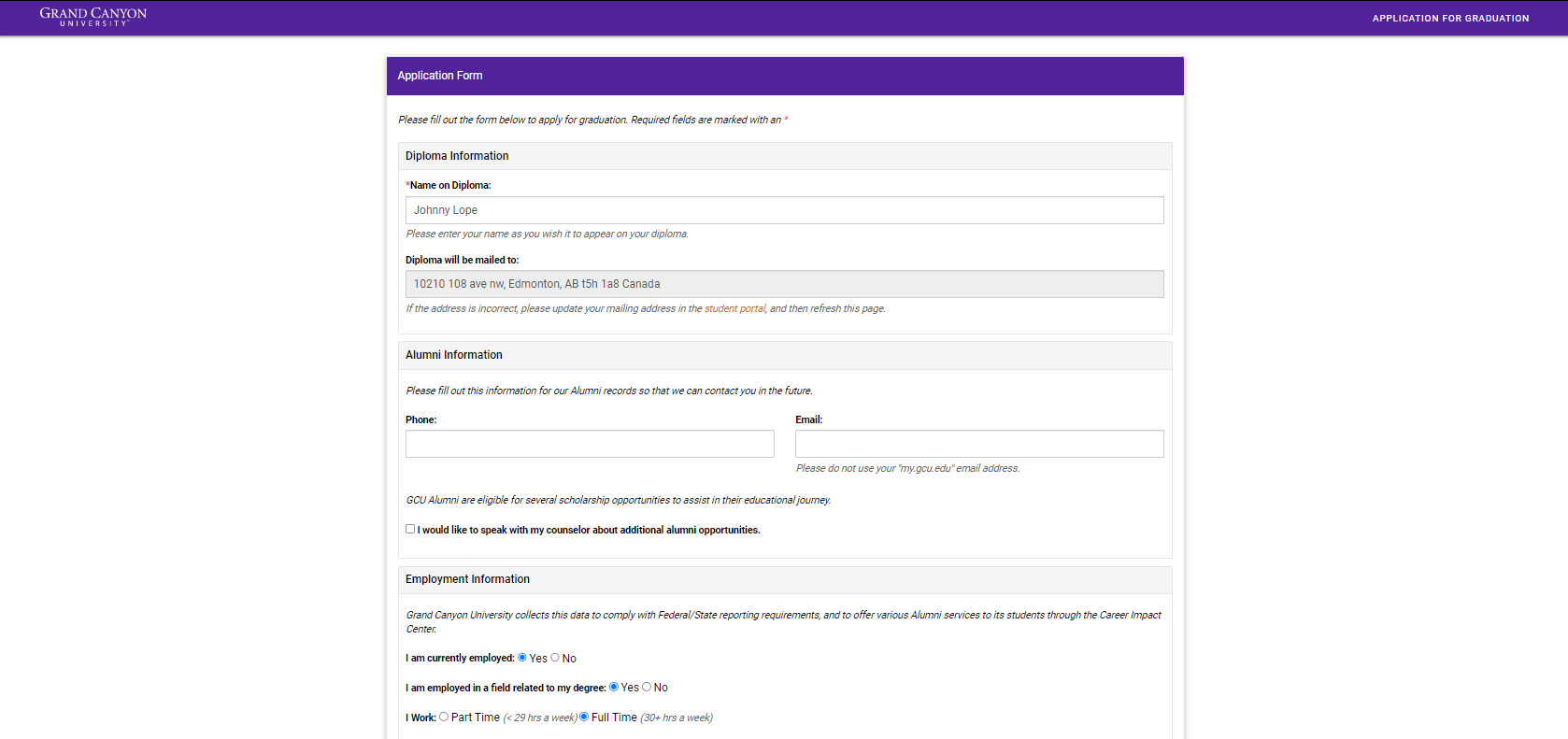Click the Alumni Information section heading
This screenshot has height=739, width=1568.
(x=454, y=355)
